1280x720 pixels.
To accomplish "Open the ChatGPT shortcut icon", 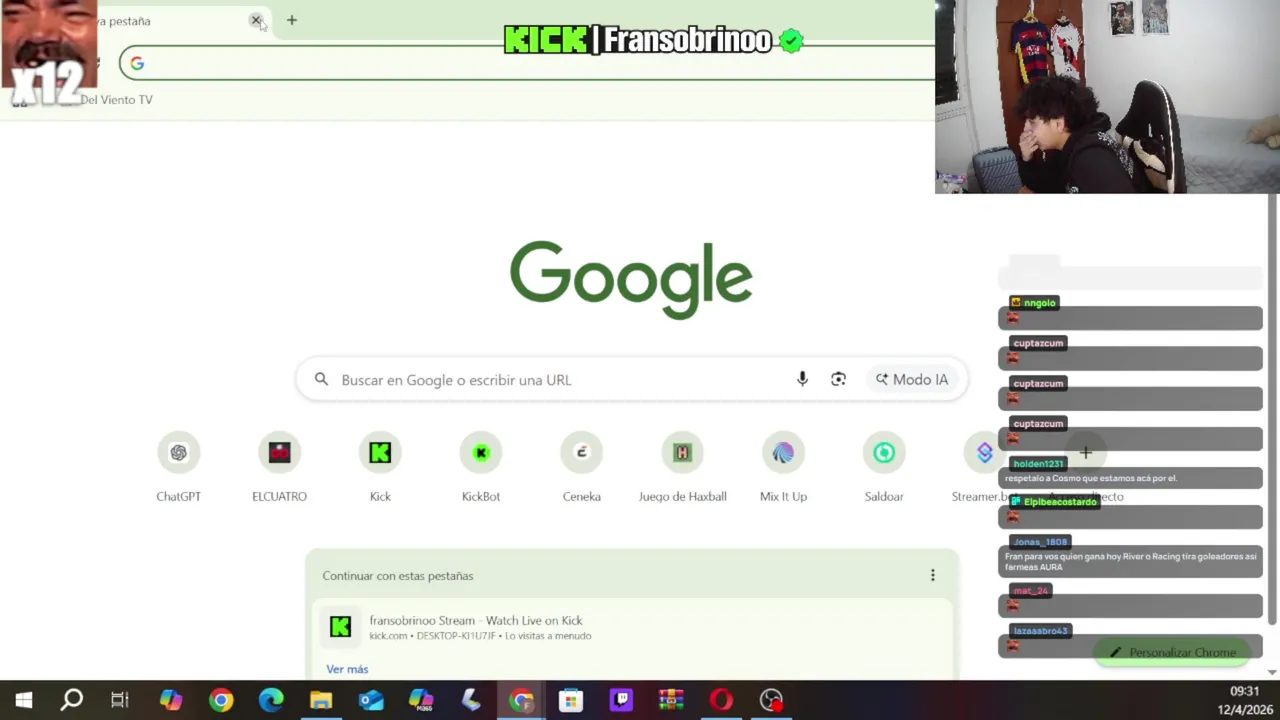I will 178,453.
